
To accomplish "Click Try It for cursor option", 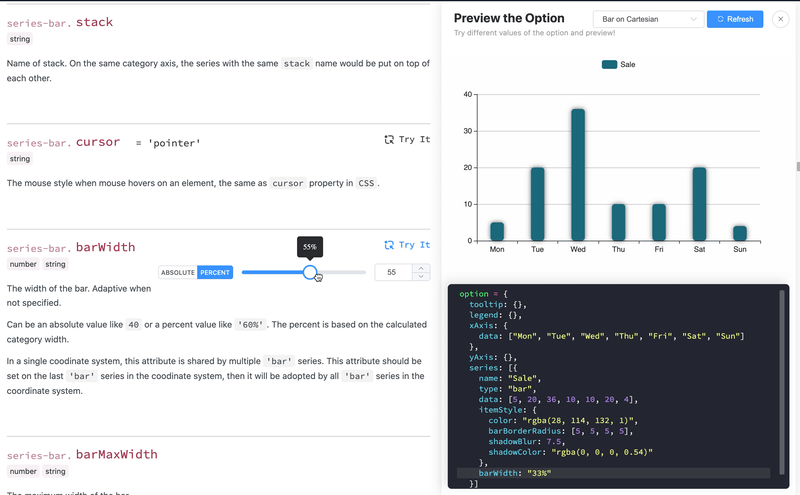I will coord(407,139).
